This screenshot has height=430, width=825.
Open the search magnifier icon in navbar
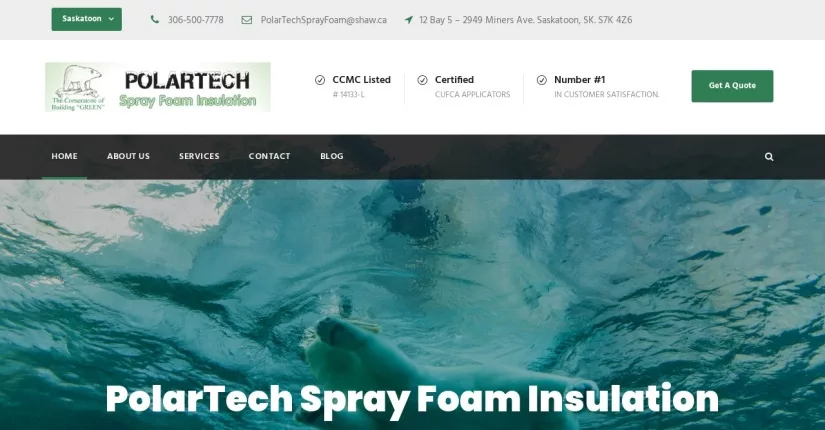point(769,157)
